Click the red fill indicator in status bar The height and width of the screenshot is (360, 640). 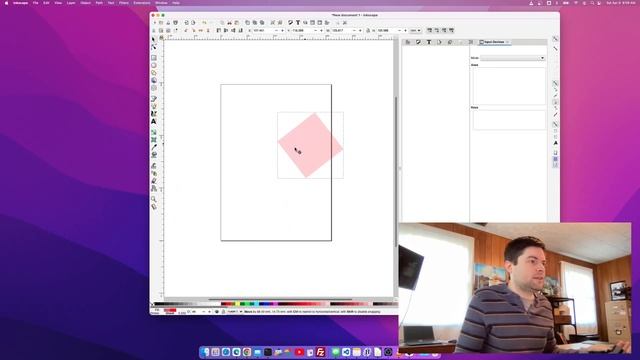[x=170, y=310]
